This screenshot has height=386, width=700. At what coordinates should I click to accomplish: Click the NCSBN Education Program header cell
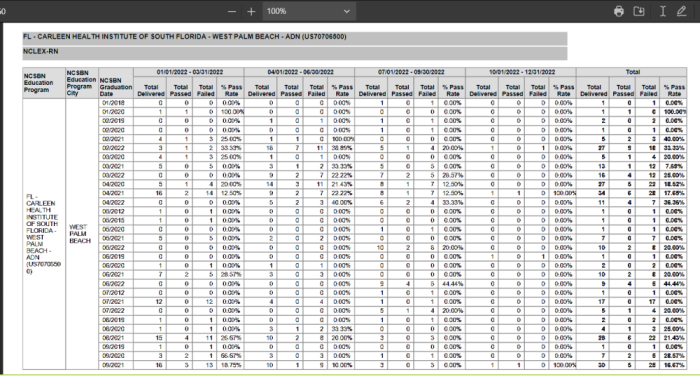click(x=44, y=83)
